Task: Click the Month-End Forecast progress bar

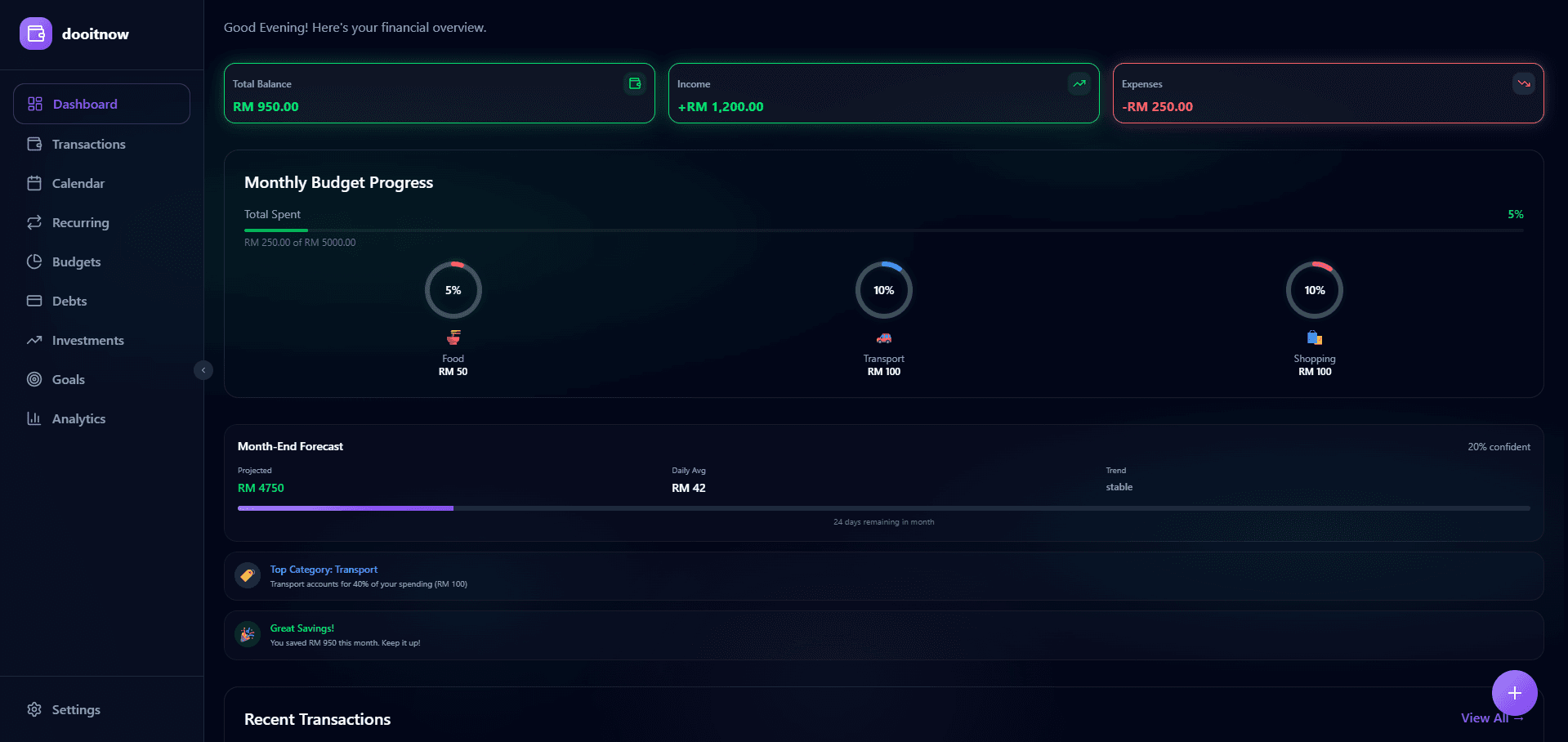Action: pyautogui.click(x=883, y=508)
